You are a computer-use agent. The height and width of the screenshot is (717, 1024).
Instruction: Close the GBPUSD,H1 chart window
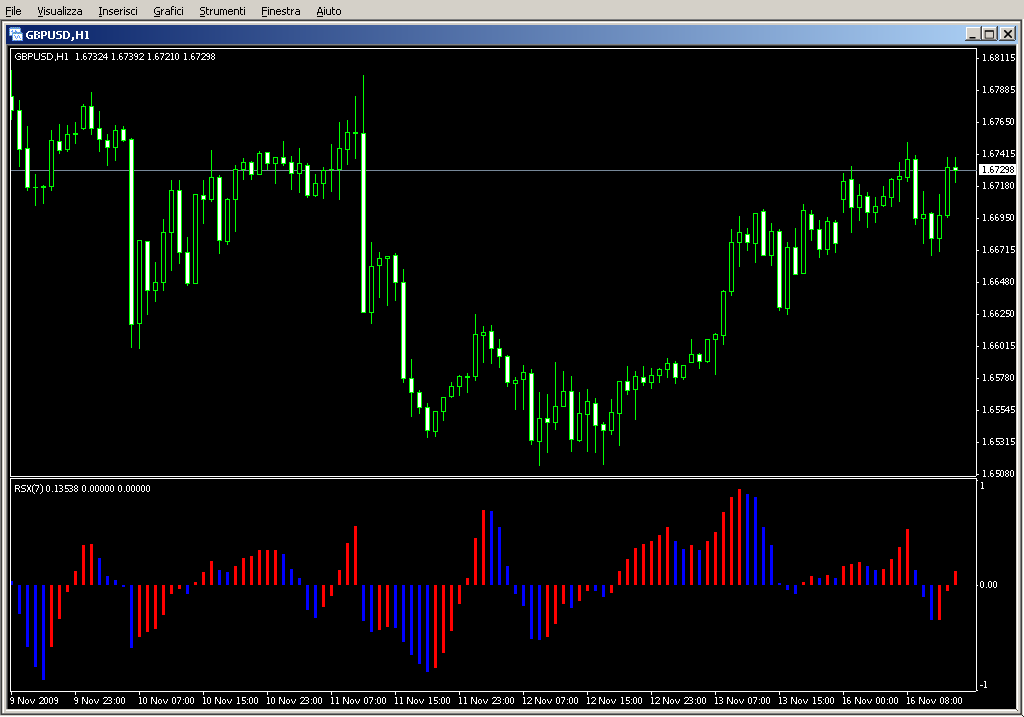pos(1008,34)
